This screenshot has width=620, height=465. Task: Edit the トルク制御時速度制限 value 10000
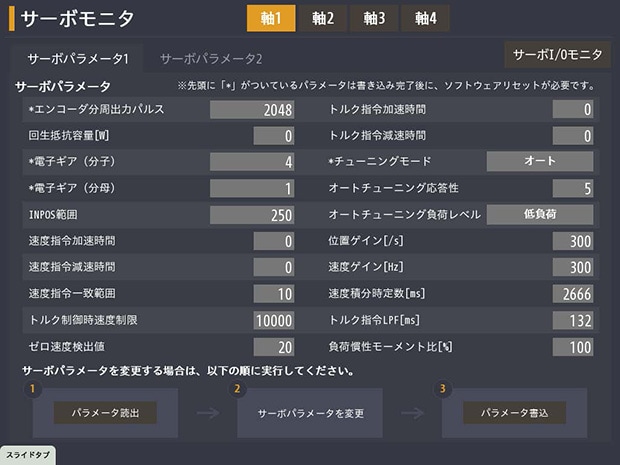(x=273, y=320)
